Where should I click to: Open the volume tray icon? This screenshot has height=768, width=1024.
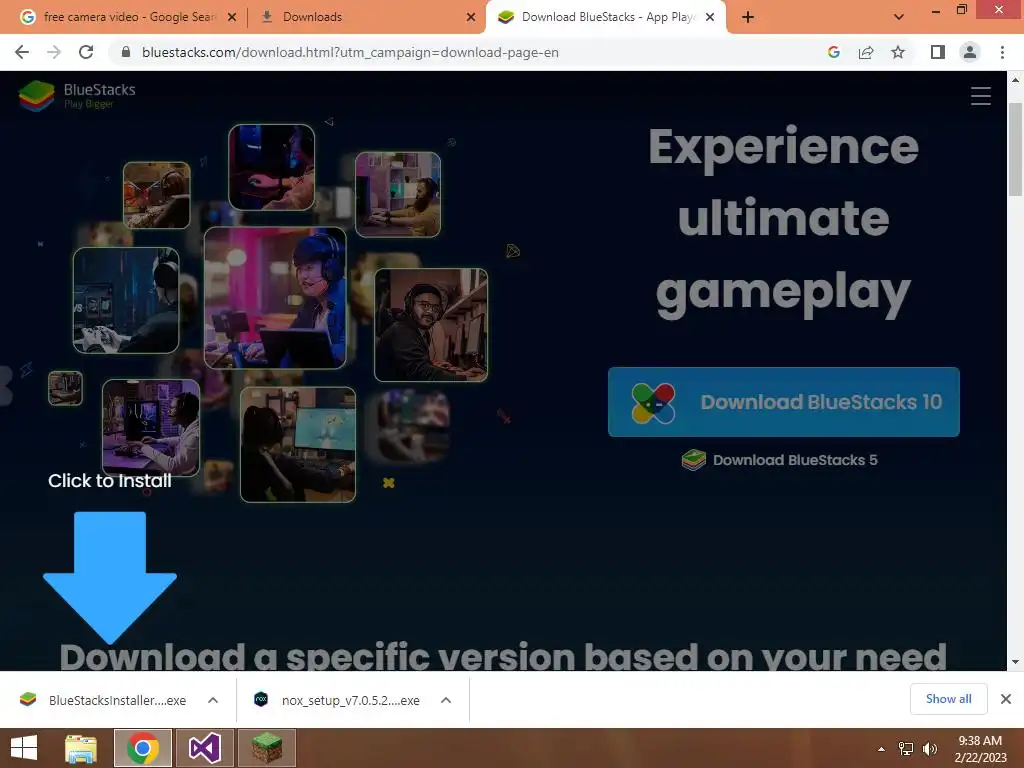point(930,749)
